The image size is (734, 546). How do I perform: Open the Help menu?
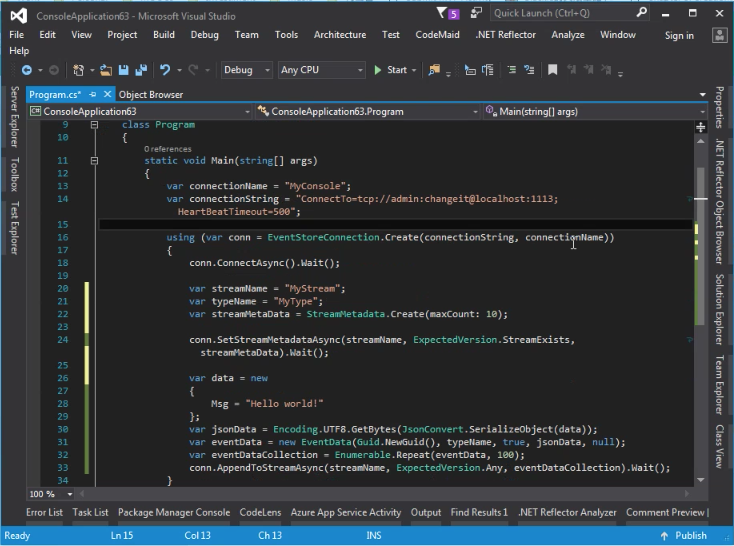(x=19, y=51)
